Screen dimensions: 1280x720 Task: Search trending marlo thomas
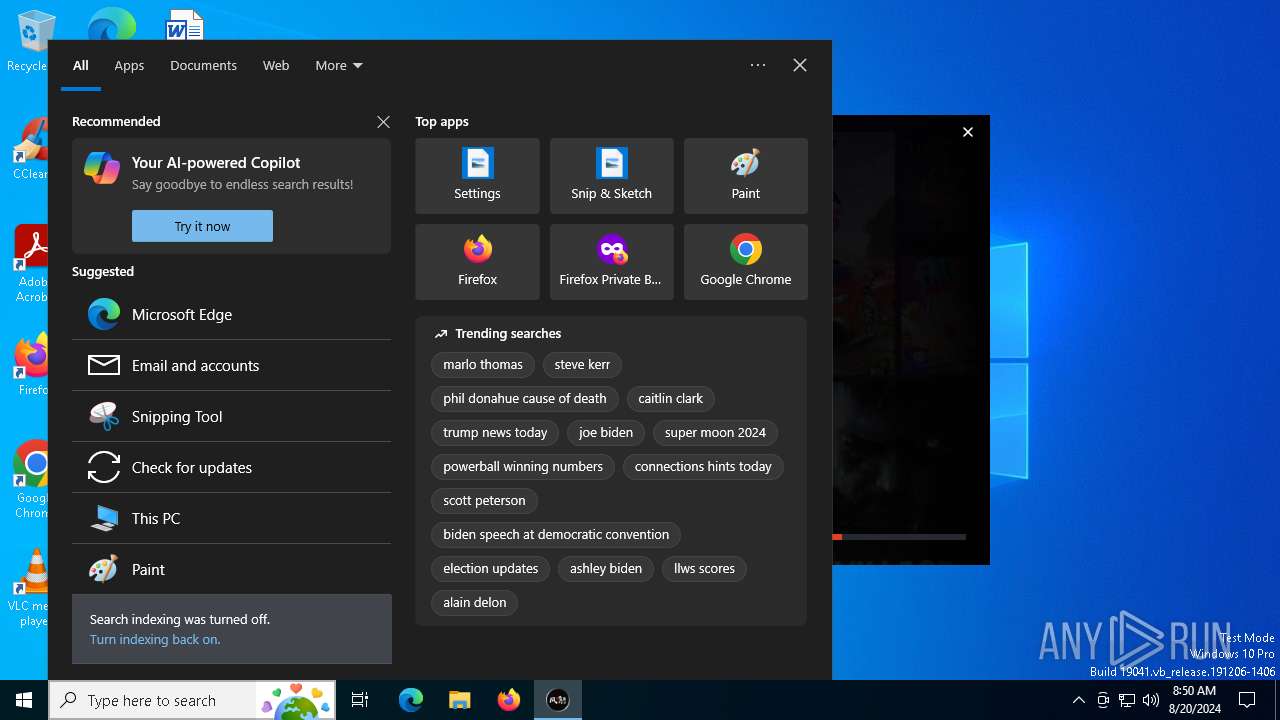483,365
